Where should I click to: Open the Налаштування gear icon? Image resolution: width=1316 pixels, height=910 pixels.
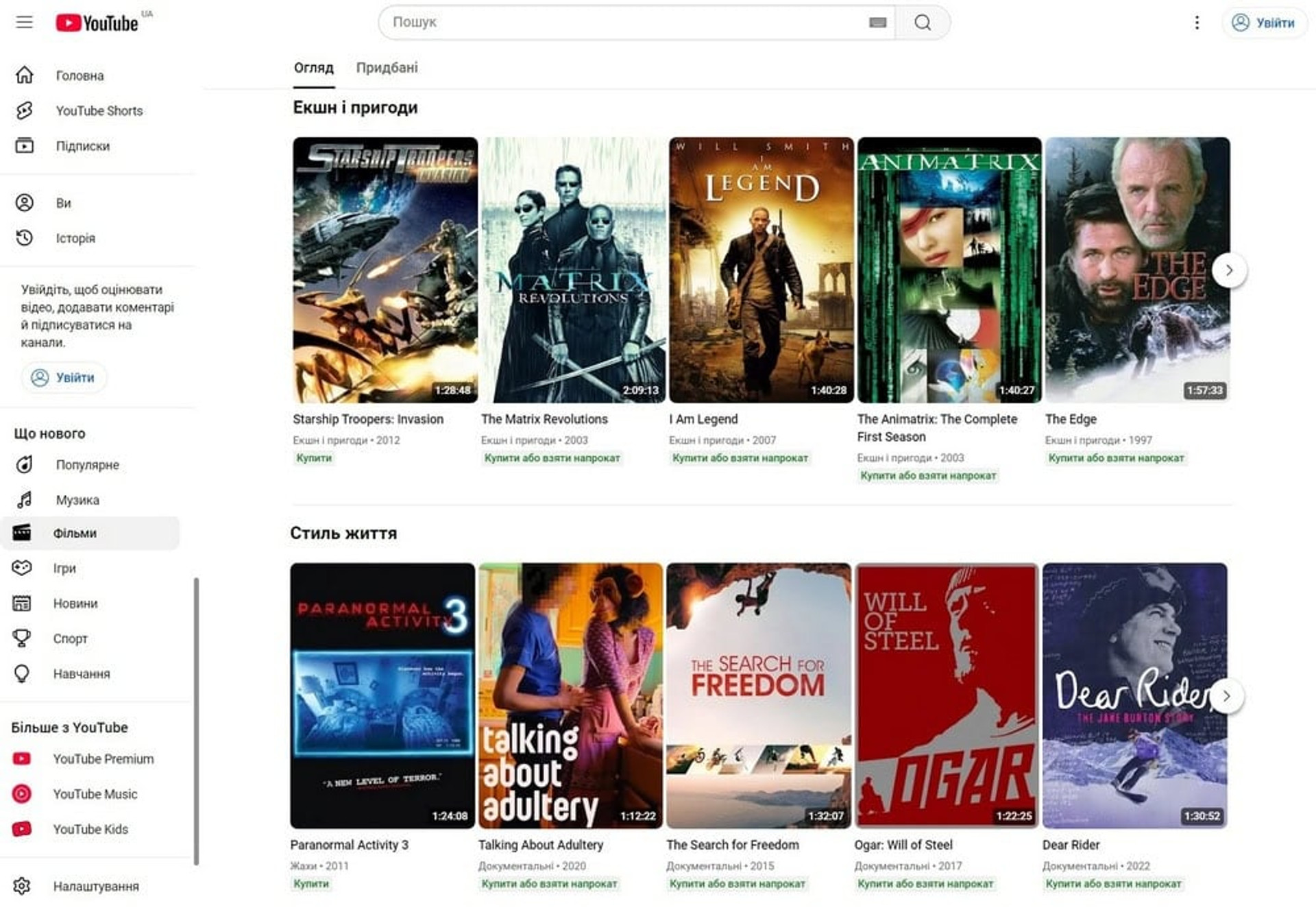tap(22, 885)
